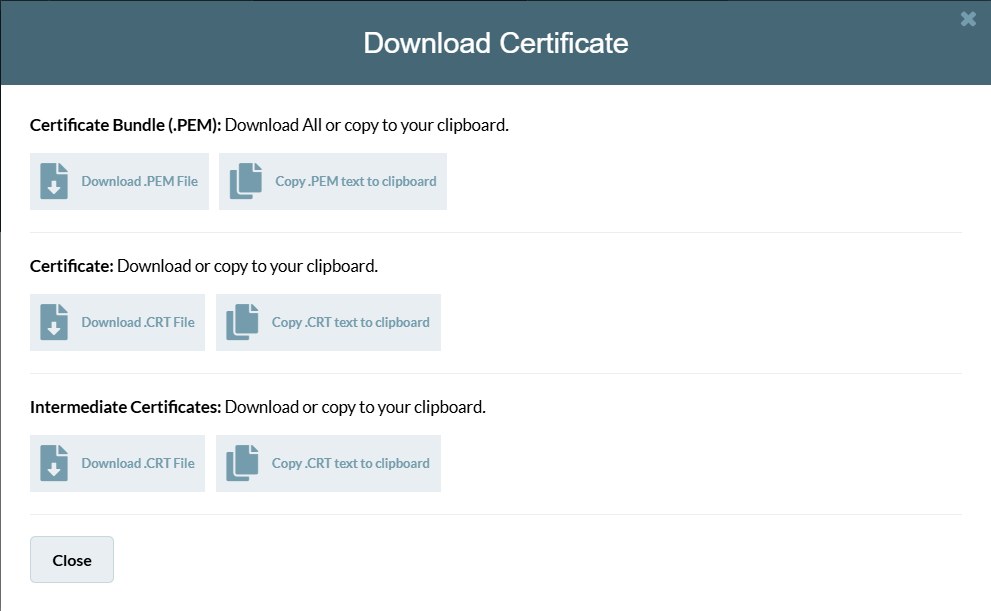
Task: Download the Certificate .CRT file
Action: [x=138, y=323]
